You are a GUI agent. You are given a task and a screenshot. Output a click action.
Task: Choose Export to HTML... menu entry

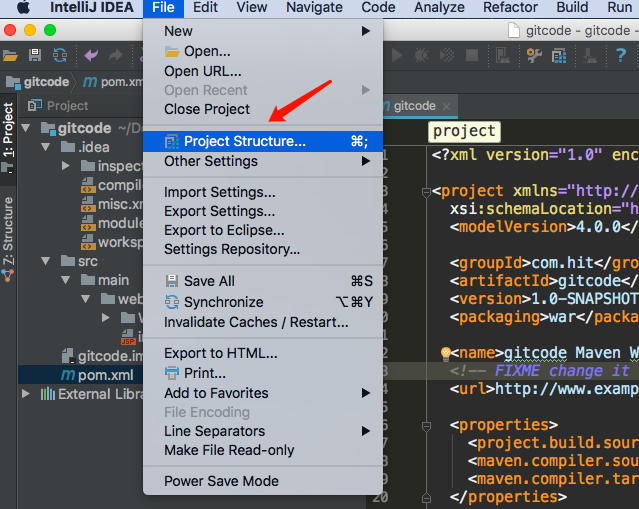pos(263,353)
